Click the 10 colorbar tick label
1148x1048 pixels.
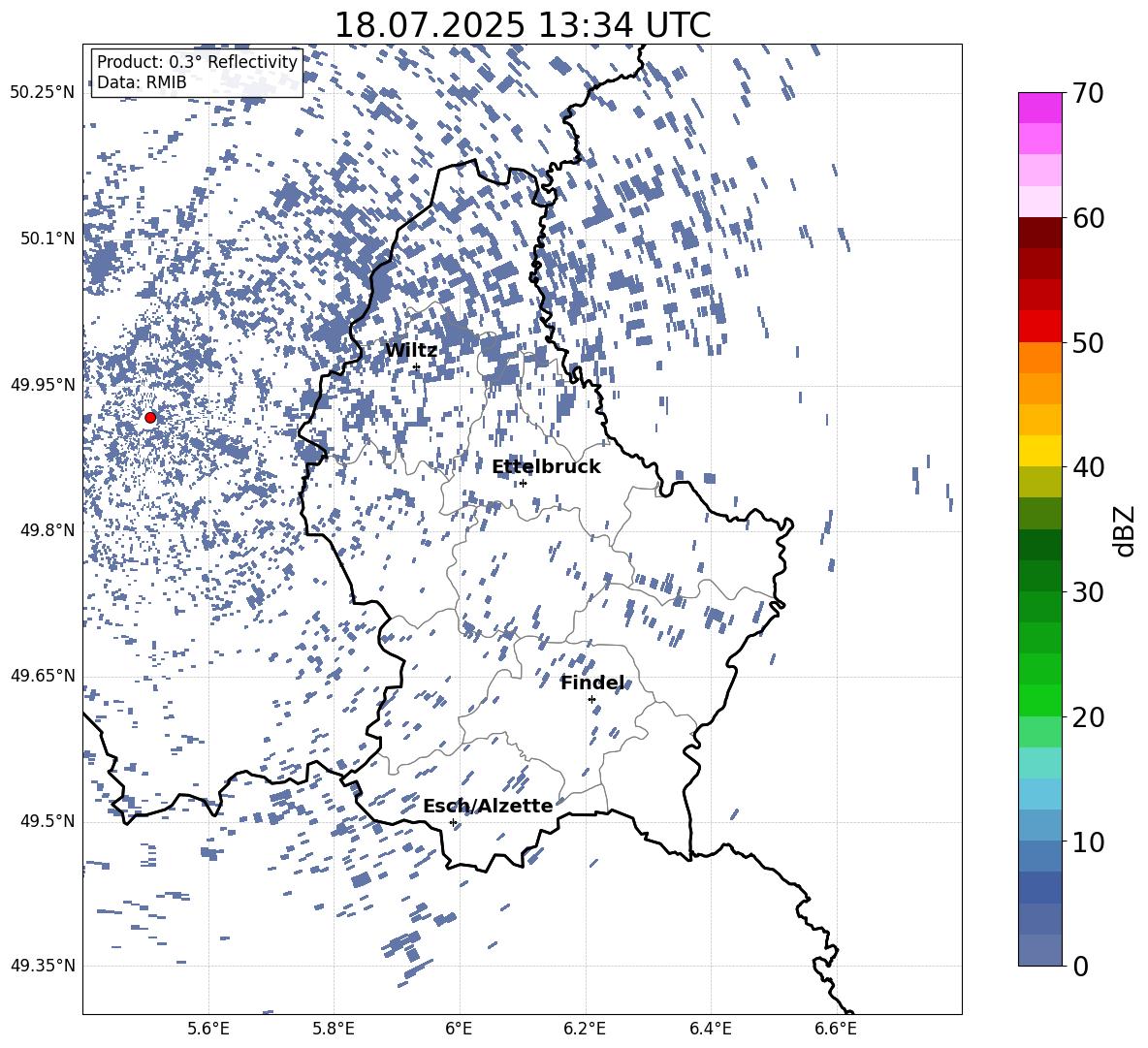point(1088,842)
